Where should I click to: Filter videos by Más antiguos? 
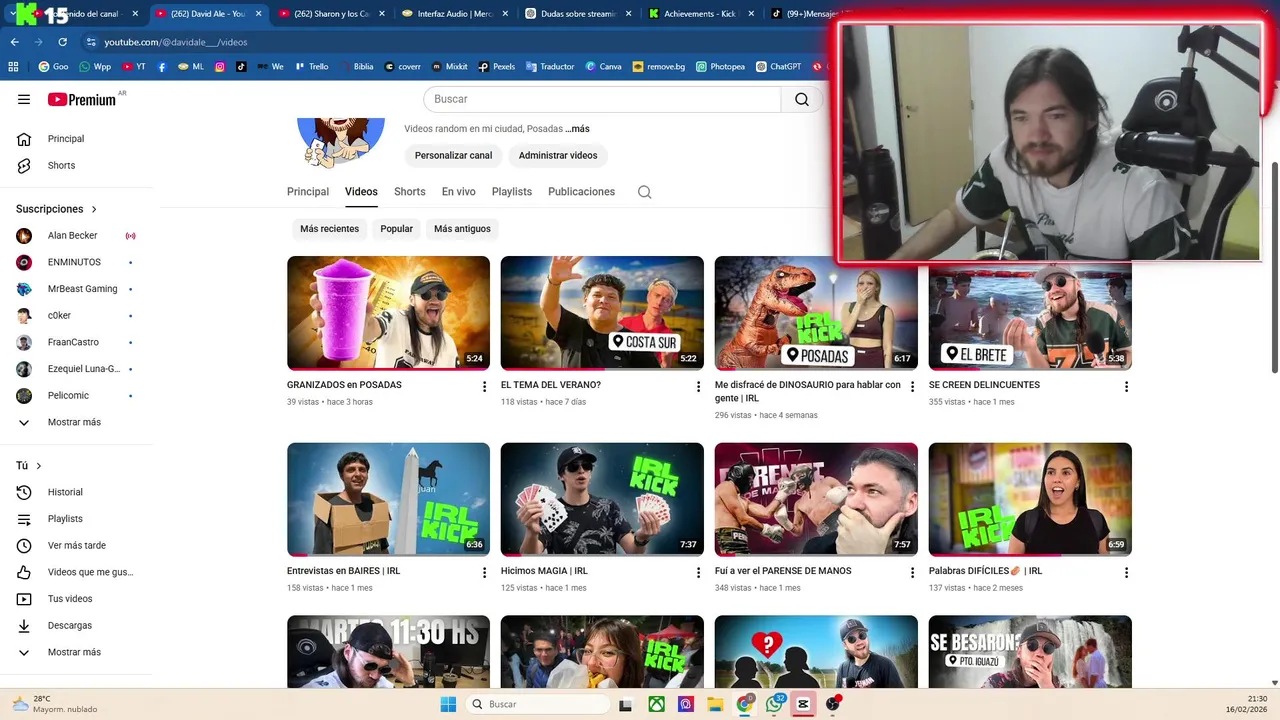click(x=462, y=229)
